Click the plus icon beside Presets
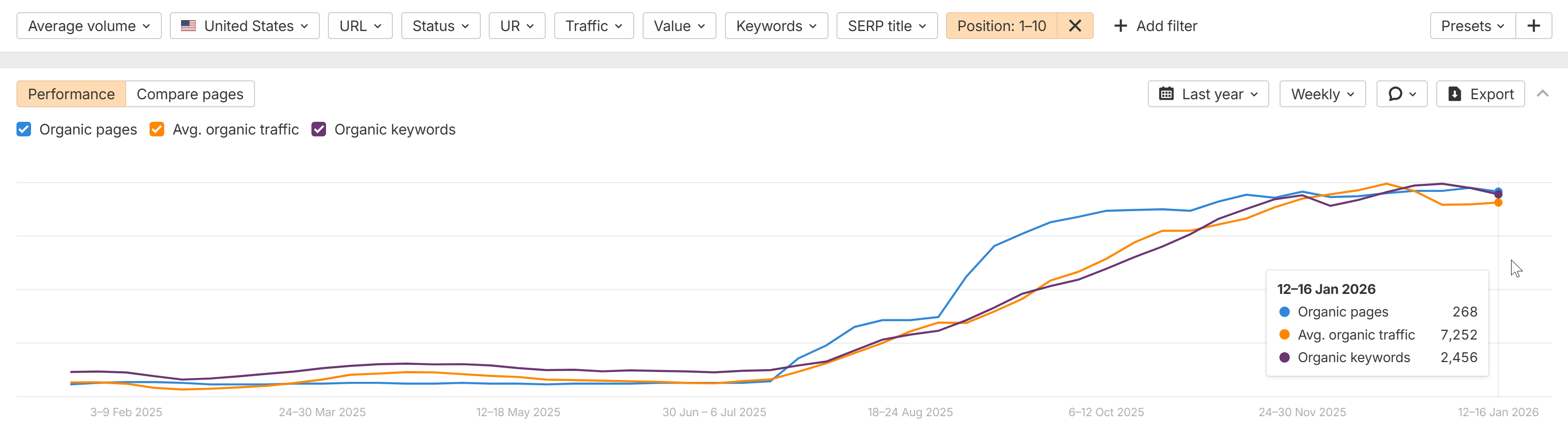 [x=1533, y=26]
